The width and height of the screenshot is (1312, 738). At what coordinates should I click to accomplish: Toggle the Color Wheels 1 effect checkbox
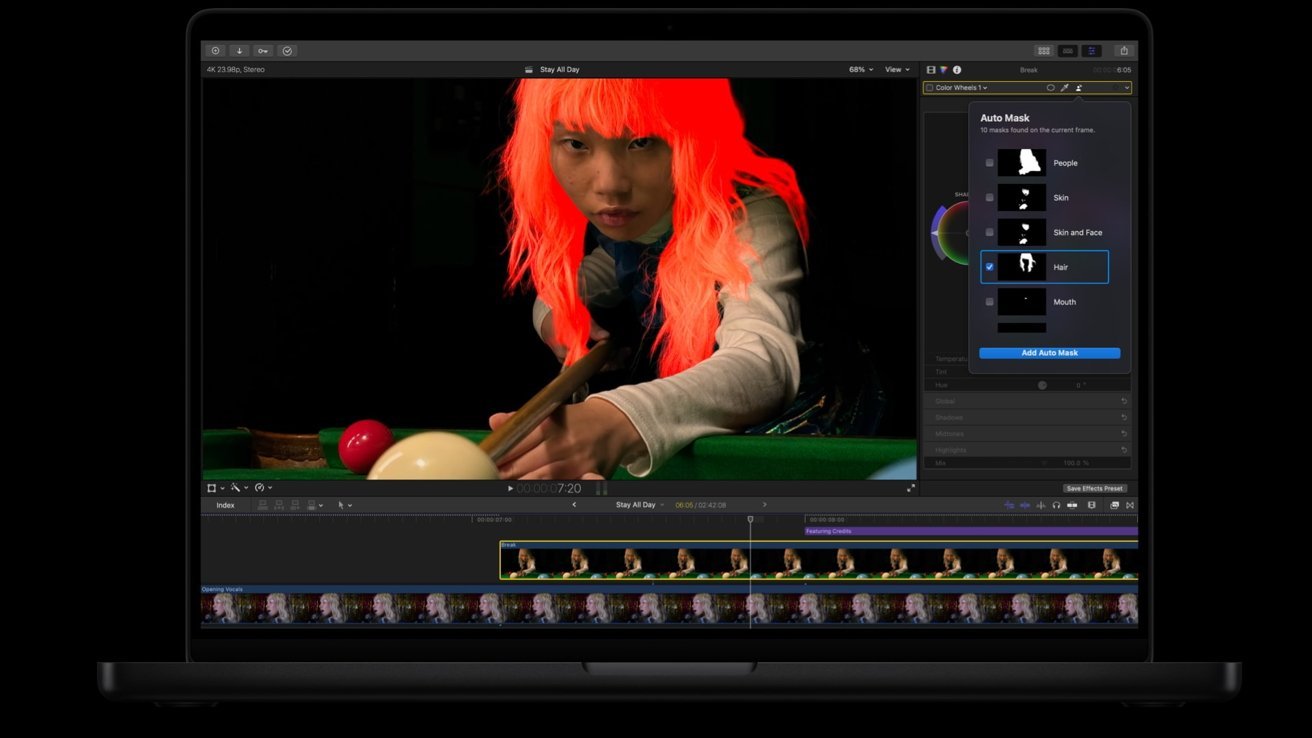tap(929, 88)
